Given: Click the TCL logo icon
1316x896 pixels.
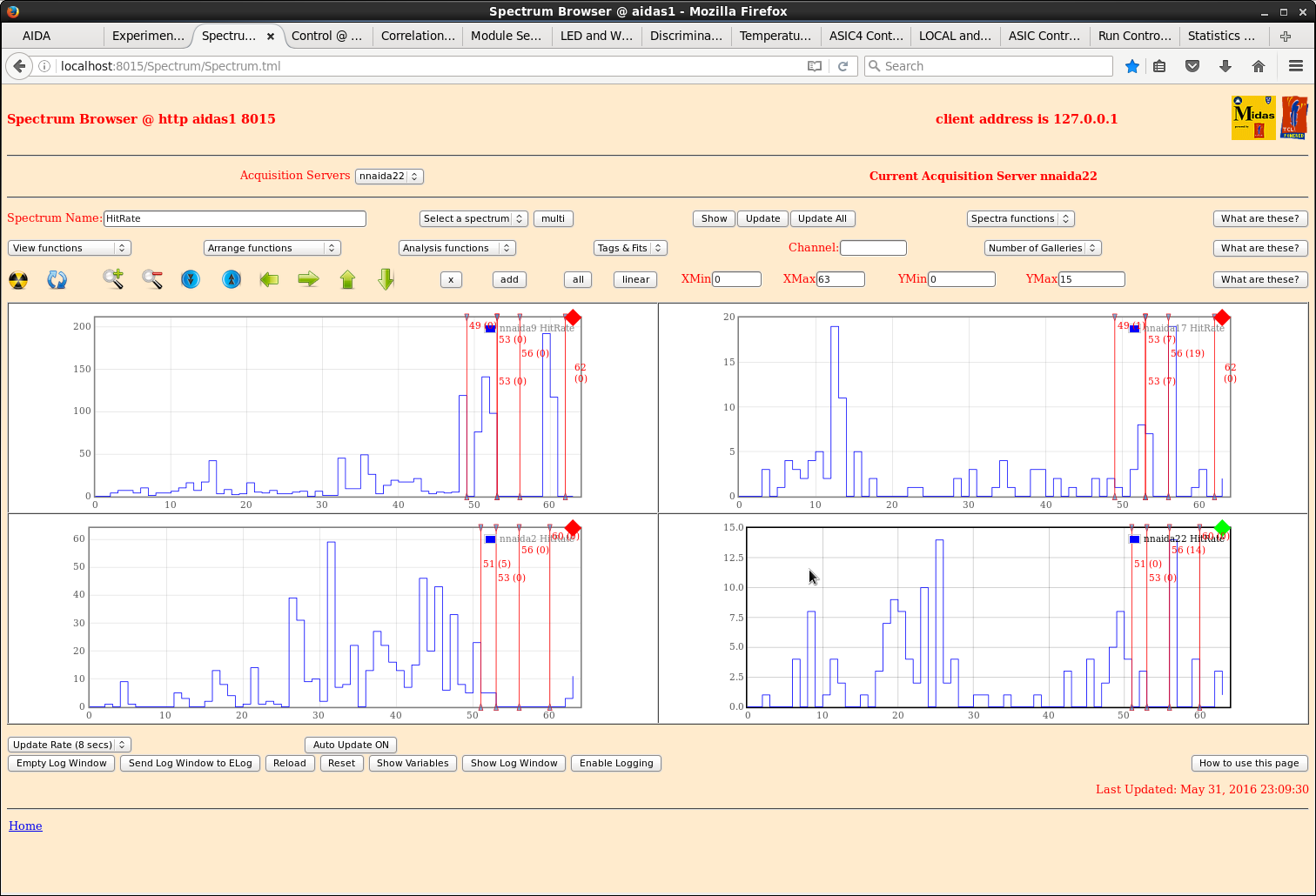Looking at the screenshot, I should point(1294,117).
